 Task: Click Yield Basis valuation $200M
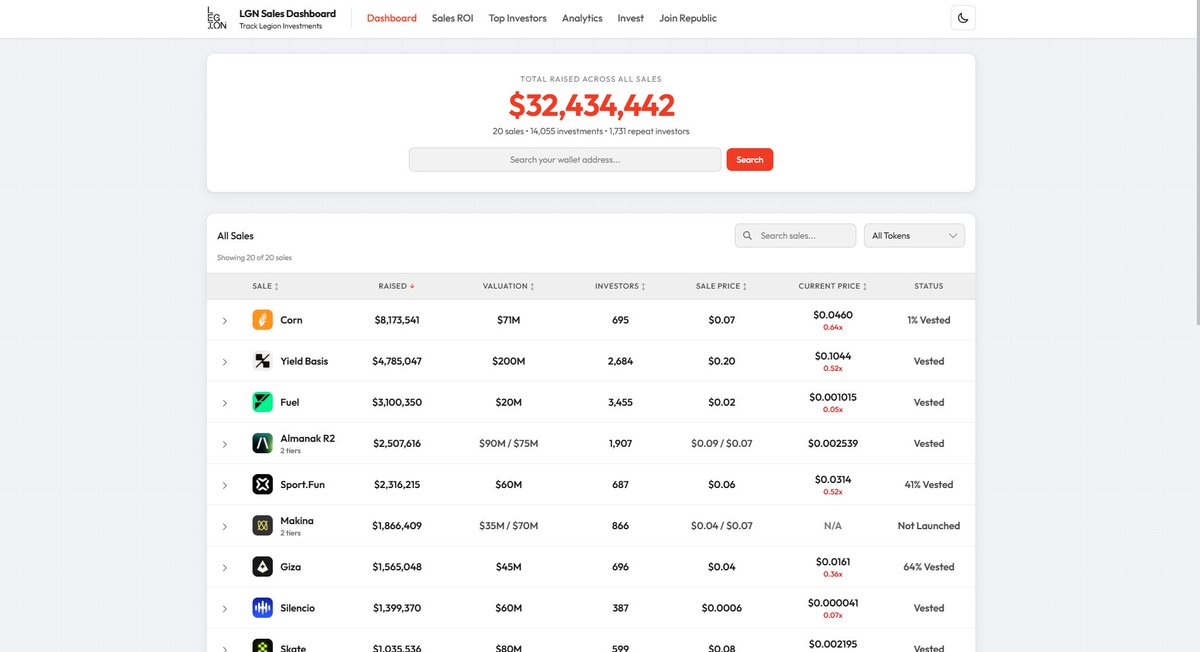pos(508,361)
